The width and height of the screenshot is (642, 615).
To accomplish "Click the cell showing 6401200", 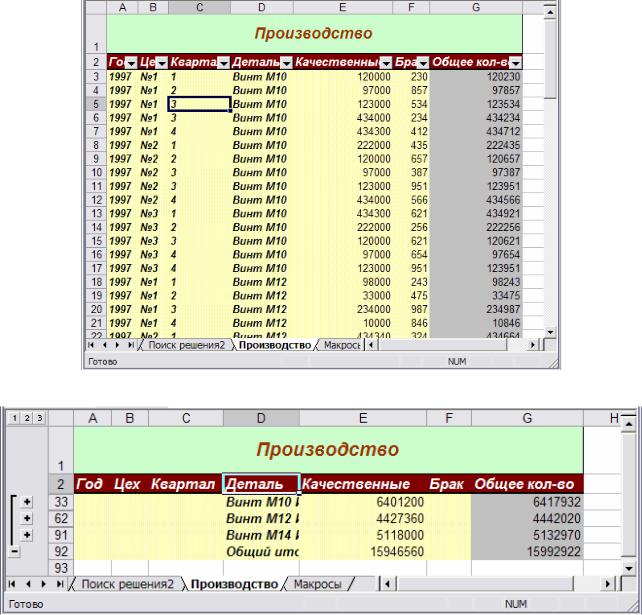I will click(x=363, y=502).
